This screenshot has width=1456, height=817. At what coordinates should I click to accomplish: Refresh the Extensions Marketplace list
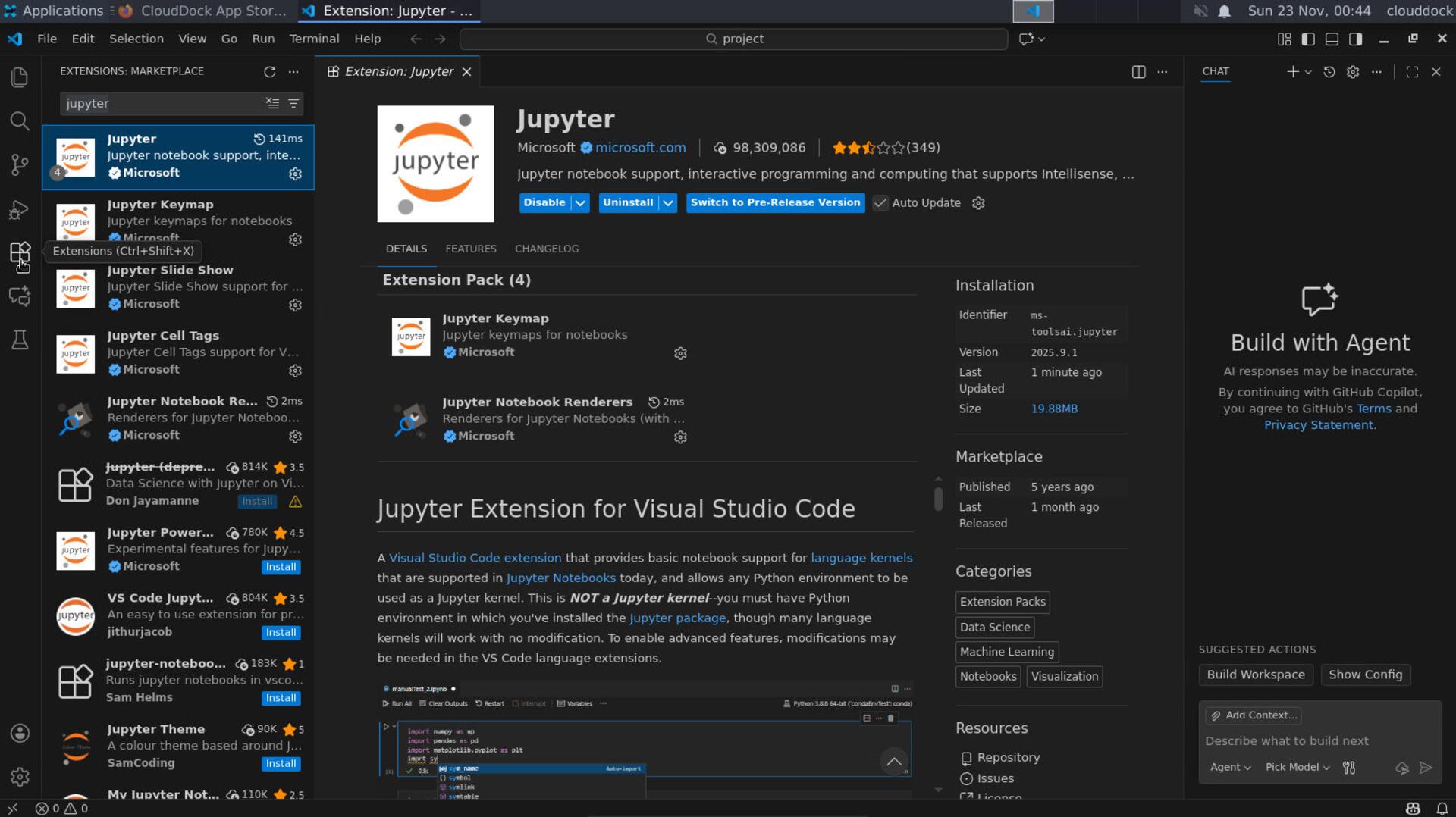[x=270, y=72]
